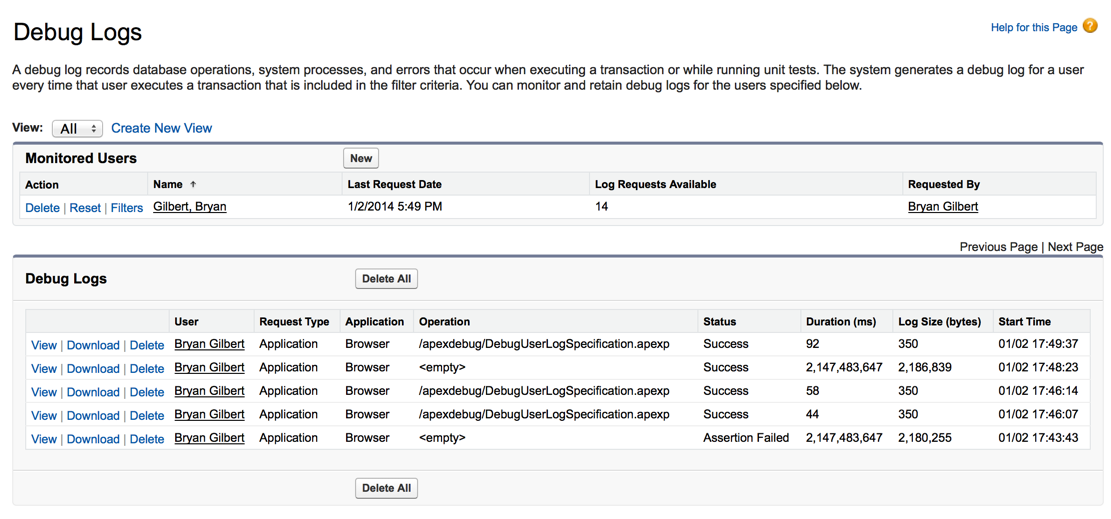Image resolution: width=1111 pixels, height=519 pixels.
Task: Click Status column header
Action: click(719, 321)
